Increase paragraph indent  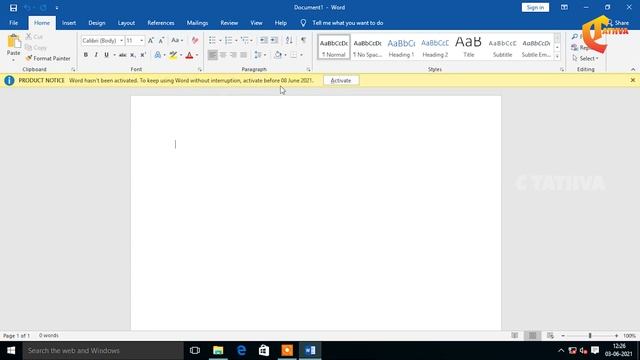point(274,40)
